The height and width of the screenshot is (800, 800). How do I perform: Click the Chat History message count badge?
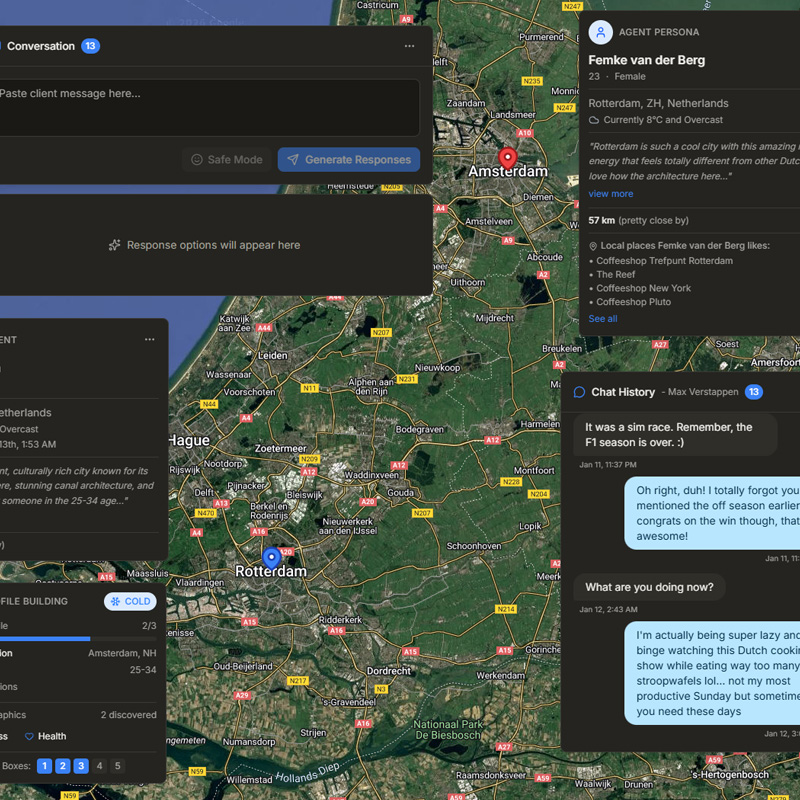point(753,392)
